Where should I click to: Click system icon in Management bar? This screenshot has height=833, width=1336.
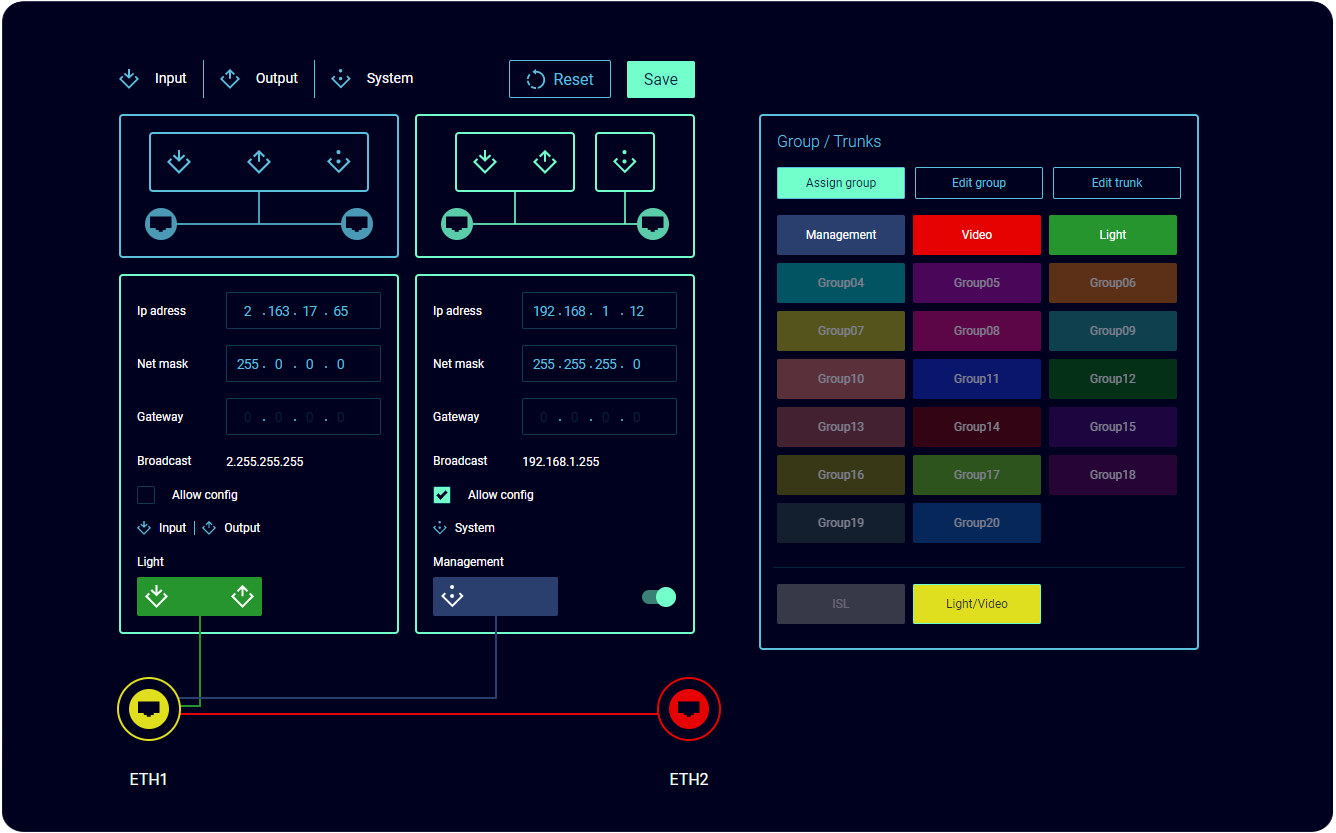click(x=453, y=596)
